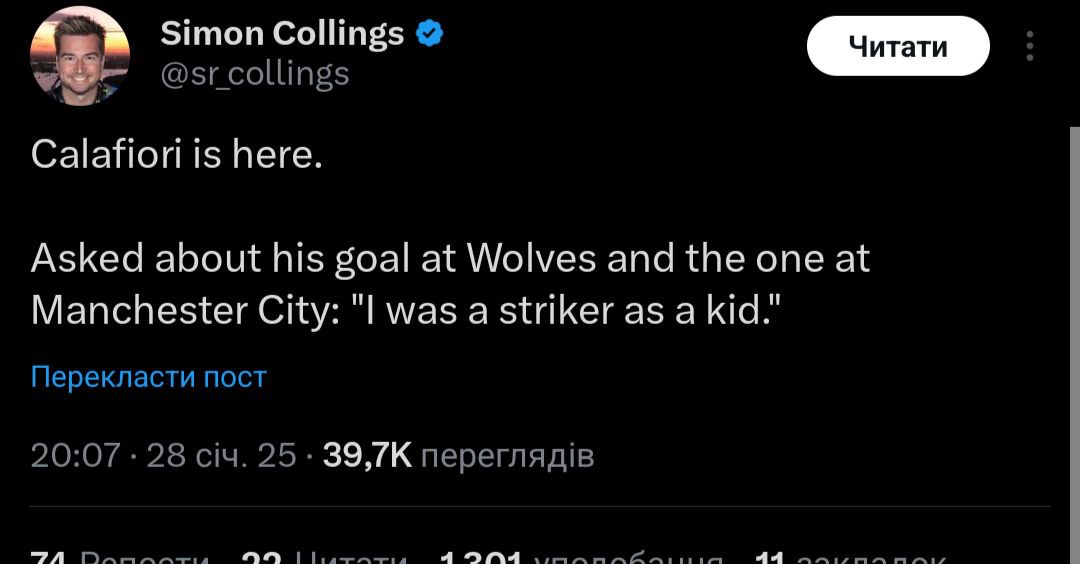Click the 28 січ. 25 date
The width and height of the screenshot is (1080, 564).
[221, 456]
